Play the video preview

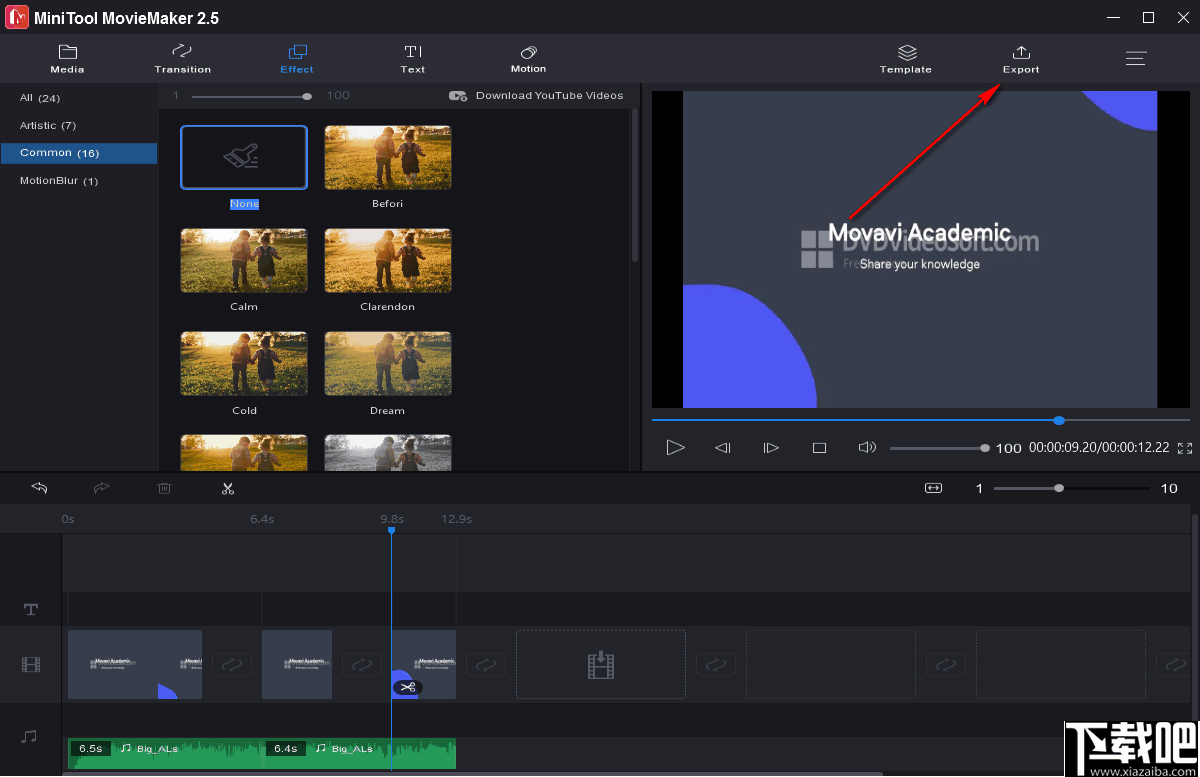click(675, 447)
